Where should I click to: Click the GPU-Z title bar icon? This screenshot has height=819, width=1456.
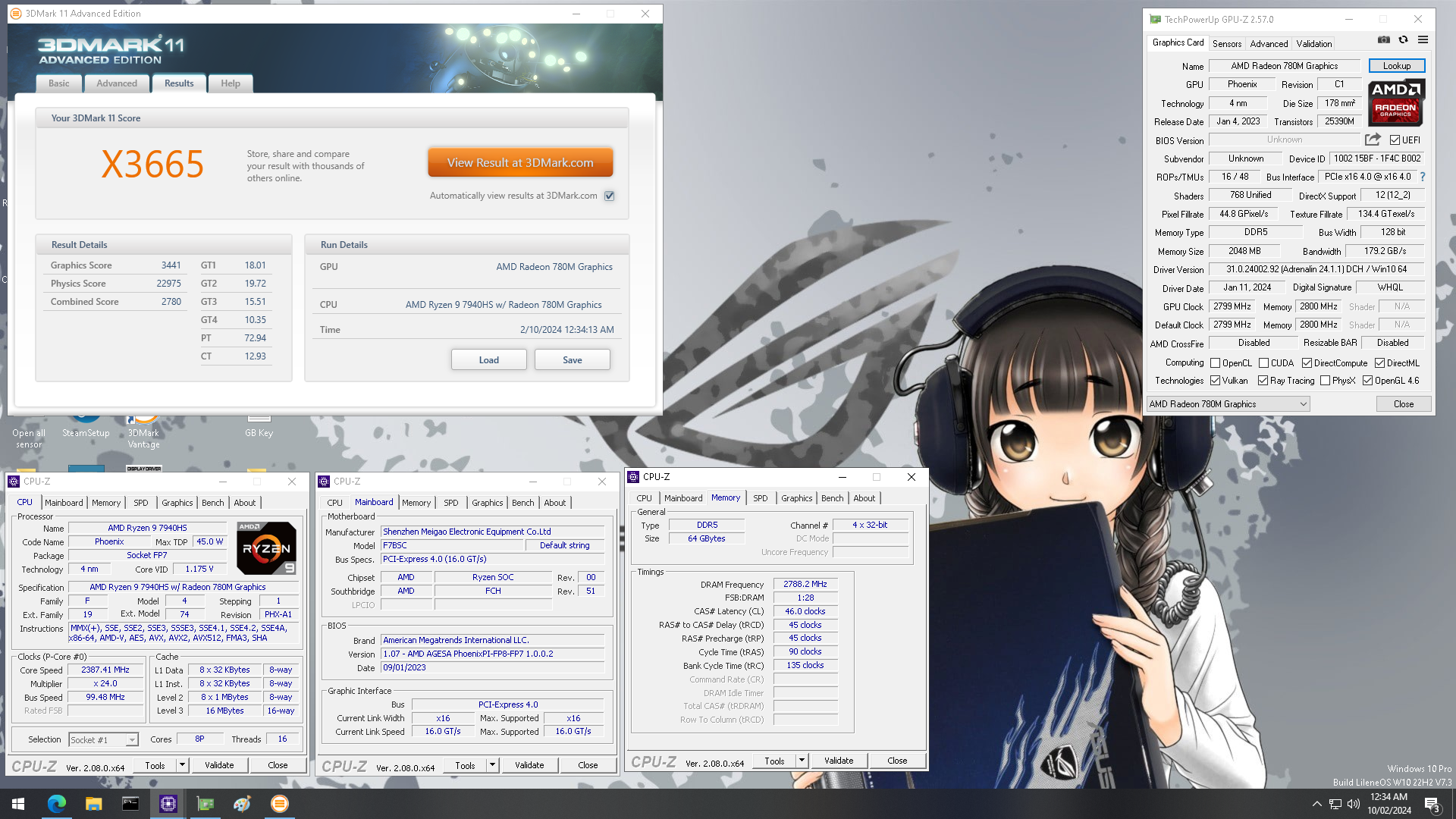(x=1155, y=19)
